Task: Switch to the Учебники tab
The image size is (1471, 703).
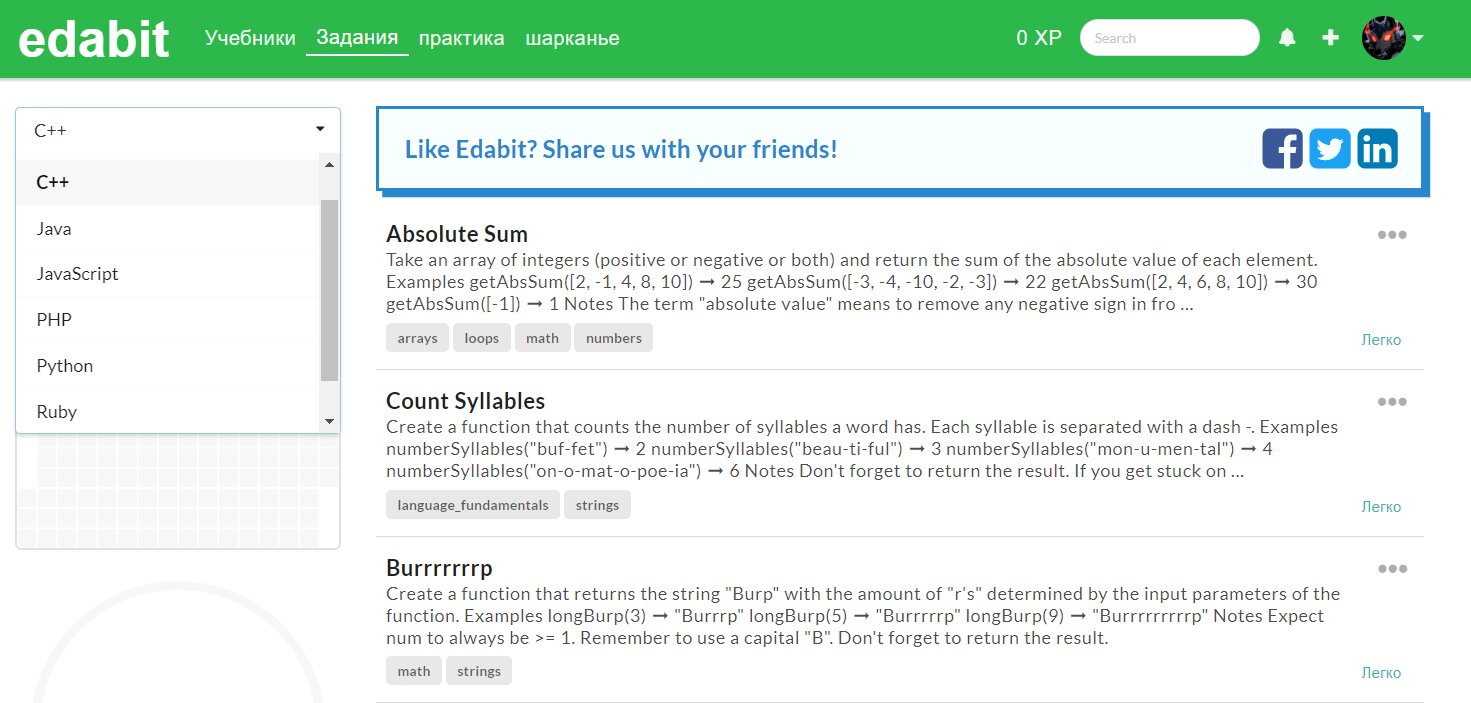Action: (250, 38)
